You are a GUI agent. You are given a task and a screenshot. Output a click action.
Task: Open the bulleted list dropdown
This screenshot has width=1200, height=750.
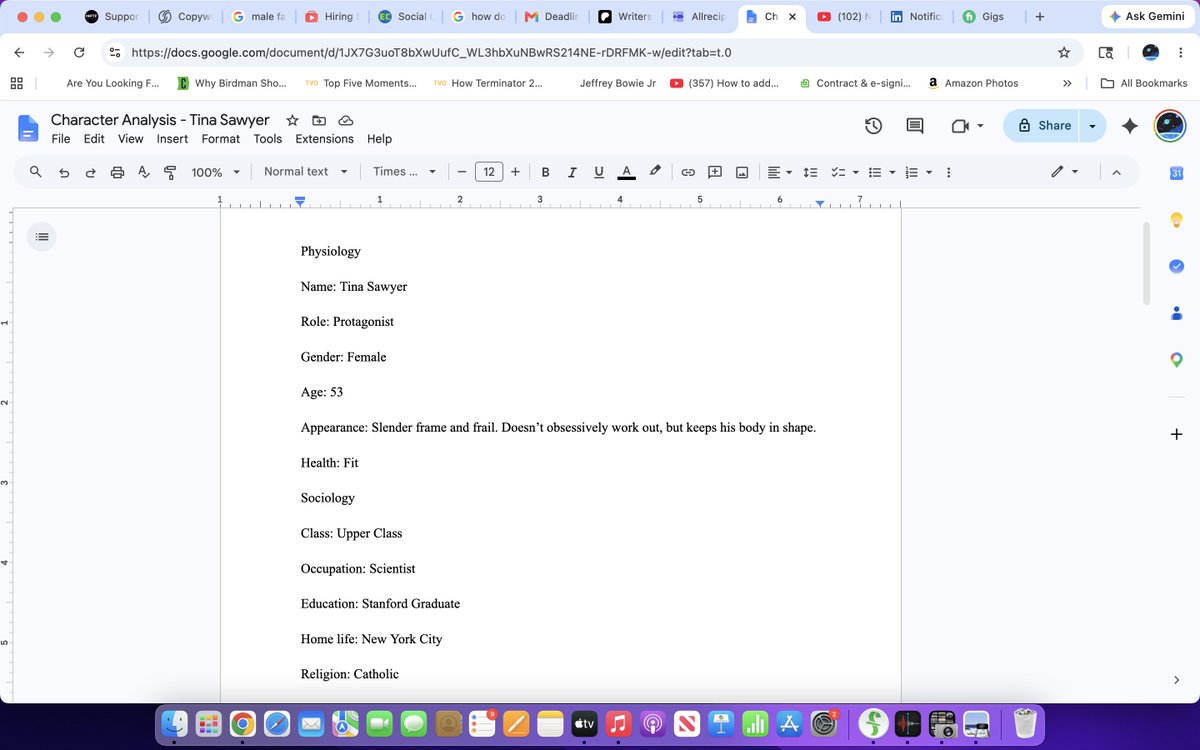coord(880,172)
